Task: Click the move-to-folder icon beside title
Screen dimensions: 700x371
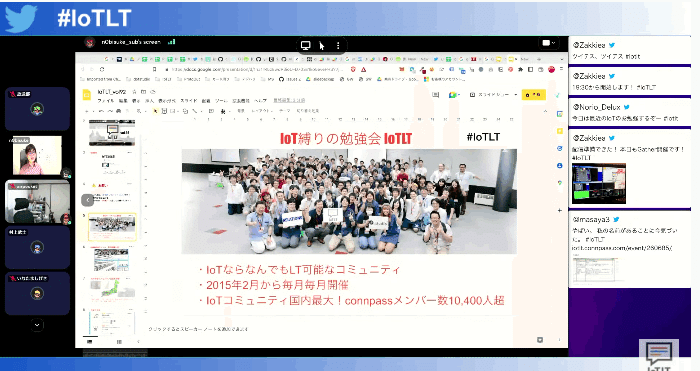Action: [x=144, y=92]
